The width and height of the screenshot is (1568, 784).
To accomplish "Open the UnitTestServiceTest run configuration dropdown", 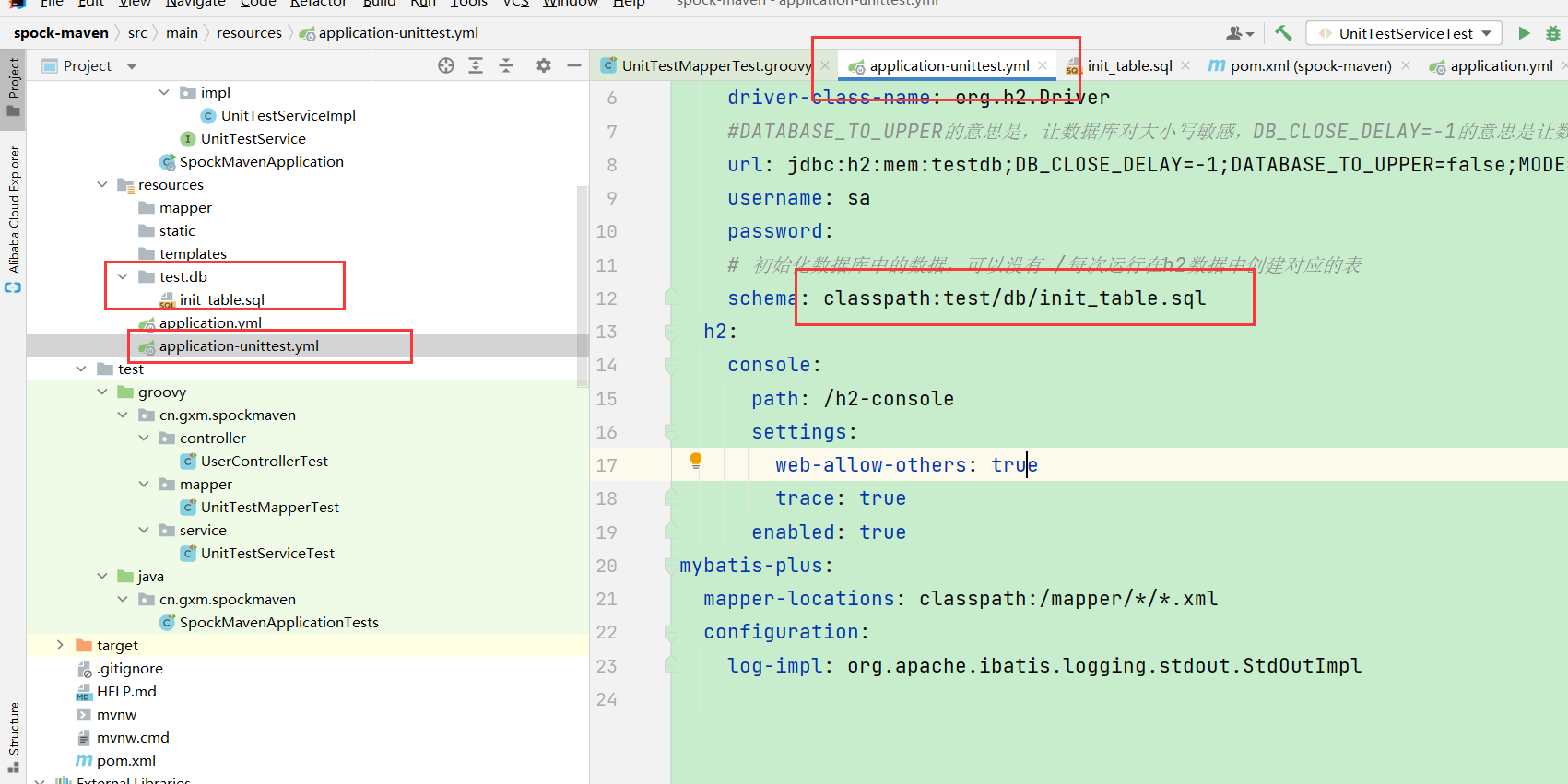I will [1404, 33].
